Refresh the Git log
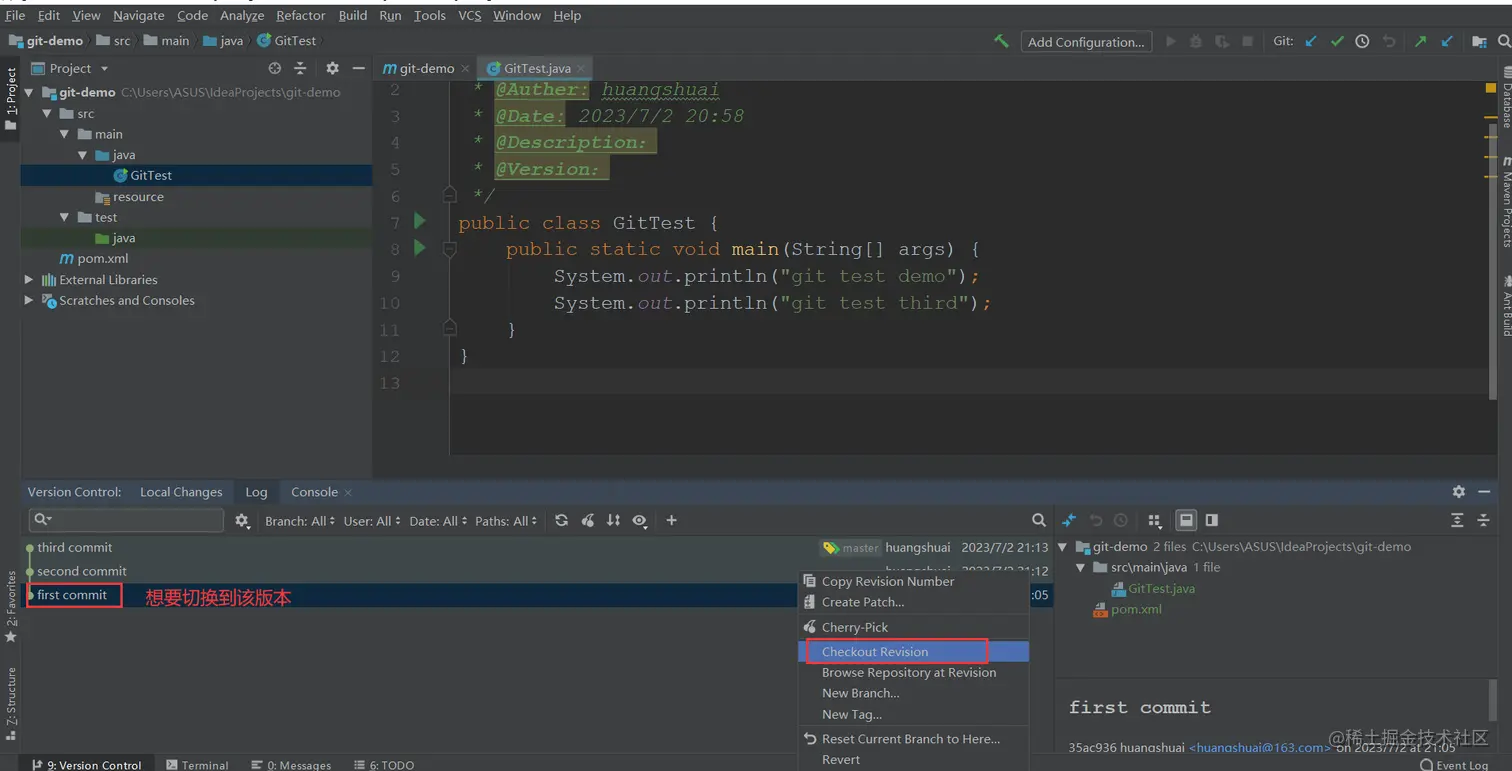1512x771 pixels. [x=561, y=520]
